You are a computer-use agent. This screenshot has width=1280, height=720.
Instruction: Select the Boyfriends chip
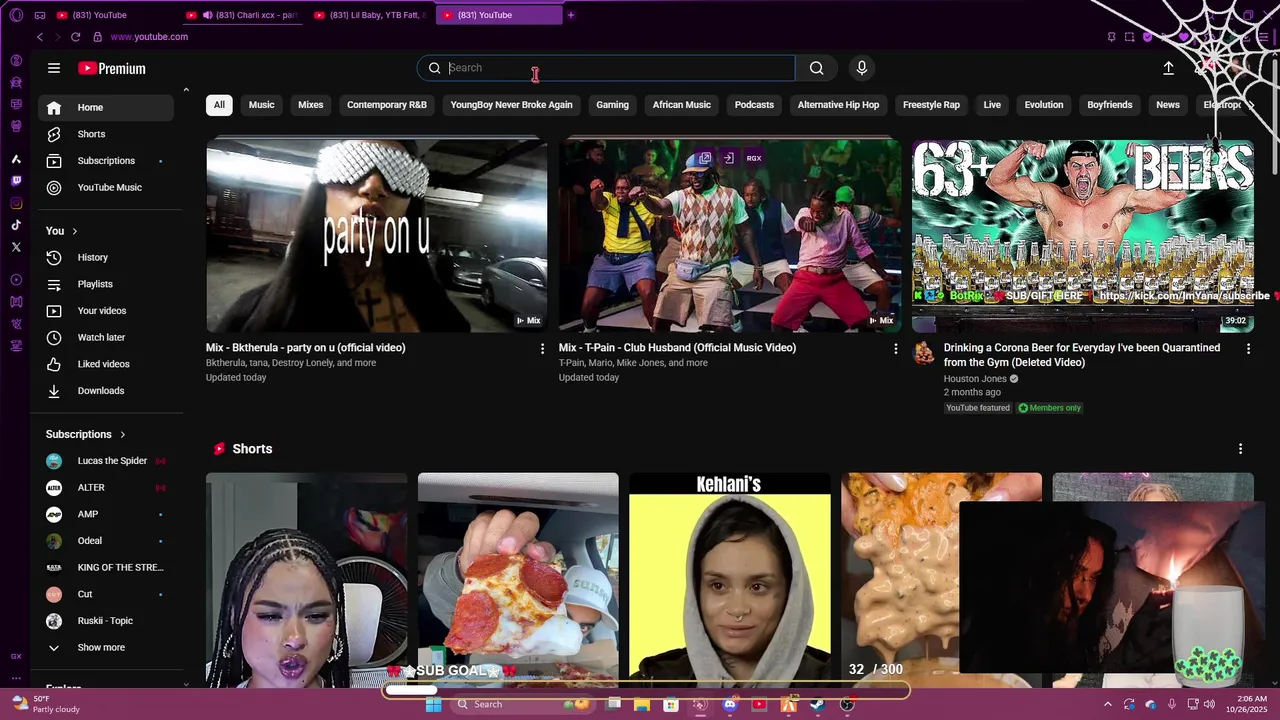[1110, 105]
